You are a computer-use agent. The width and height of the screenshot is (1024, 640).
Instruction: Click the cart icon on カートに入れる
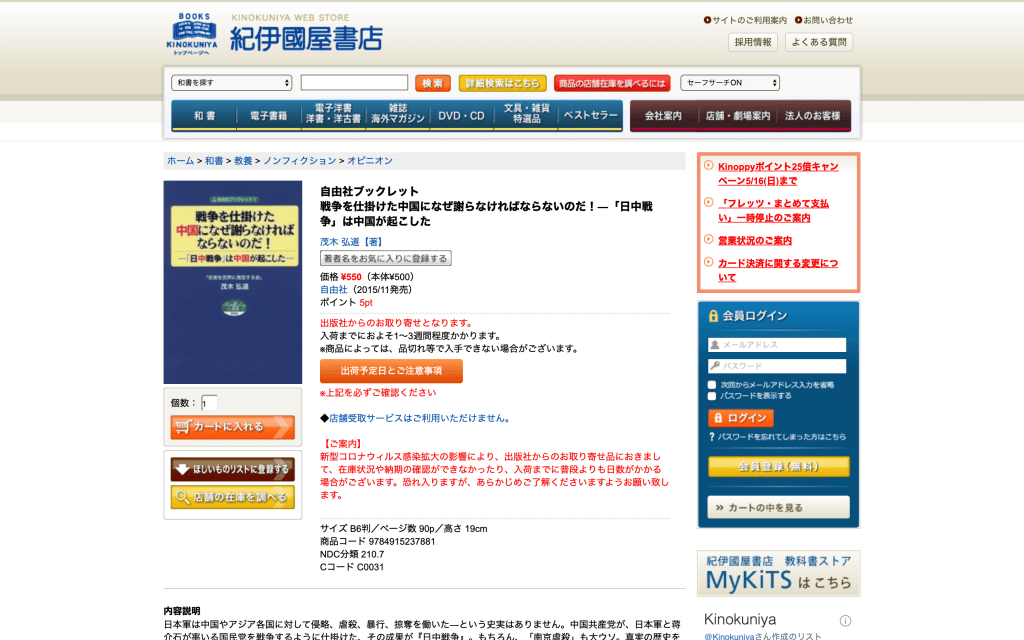[182, 427]
